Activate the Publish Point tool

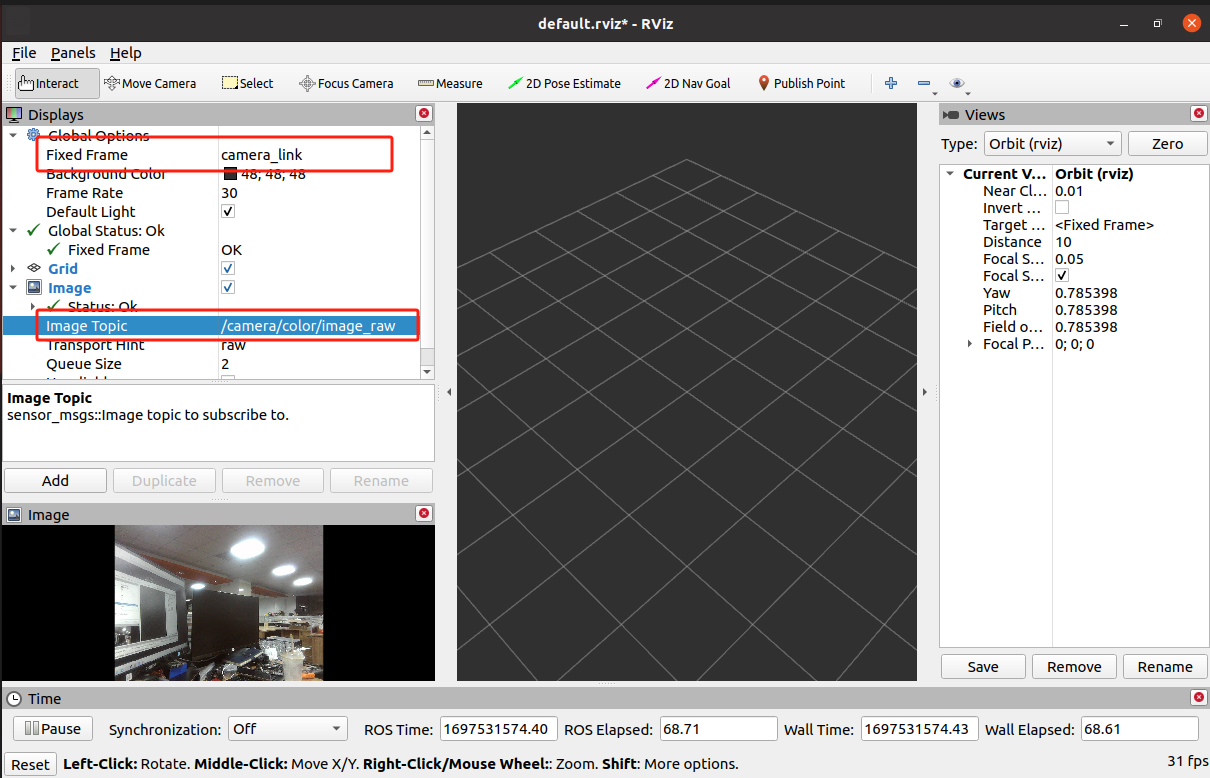801,83
